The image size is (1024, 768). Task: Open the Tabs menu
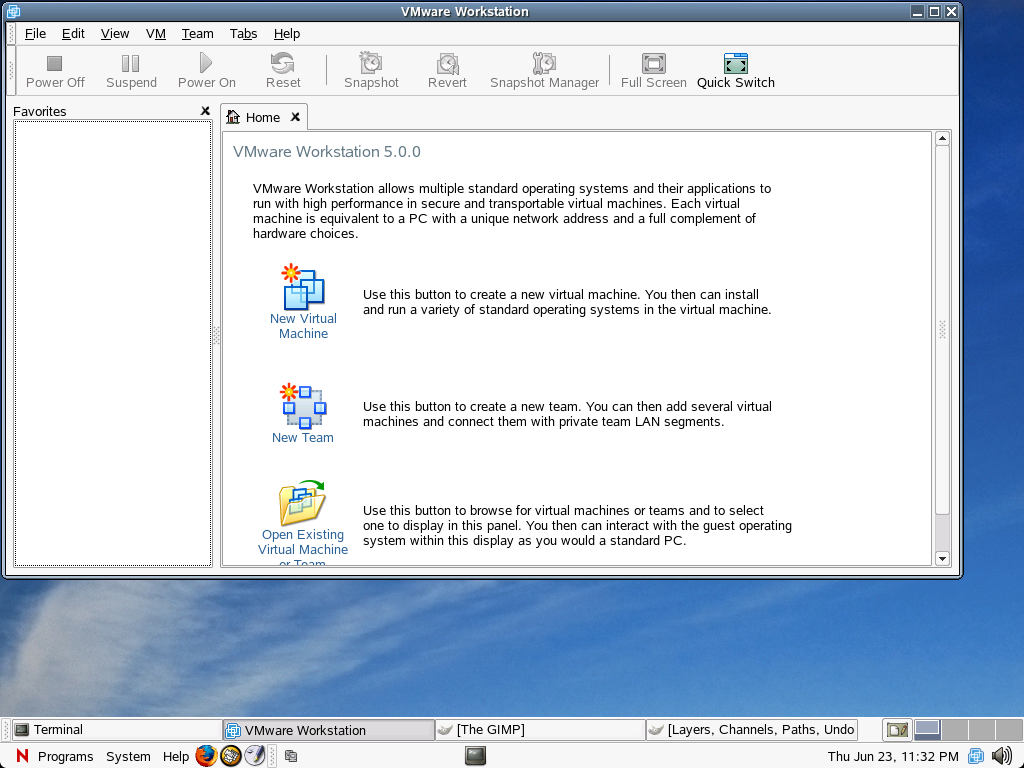click(x=243, y=33)
